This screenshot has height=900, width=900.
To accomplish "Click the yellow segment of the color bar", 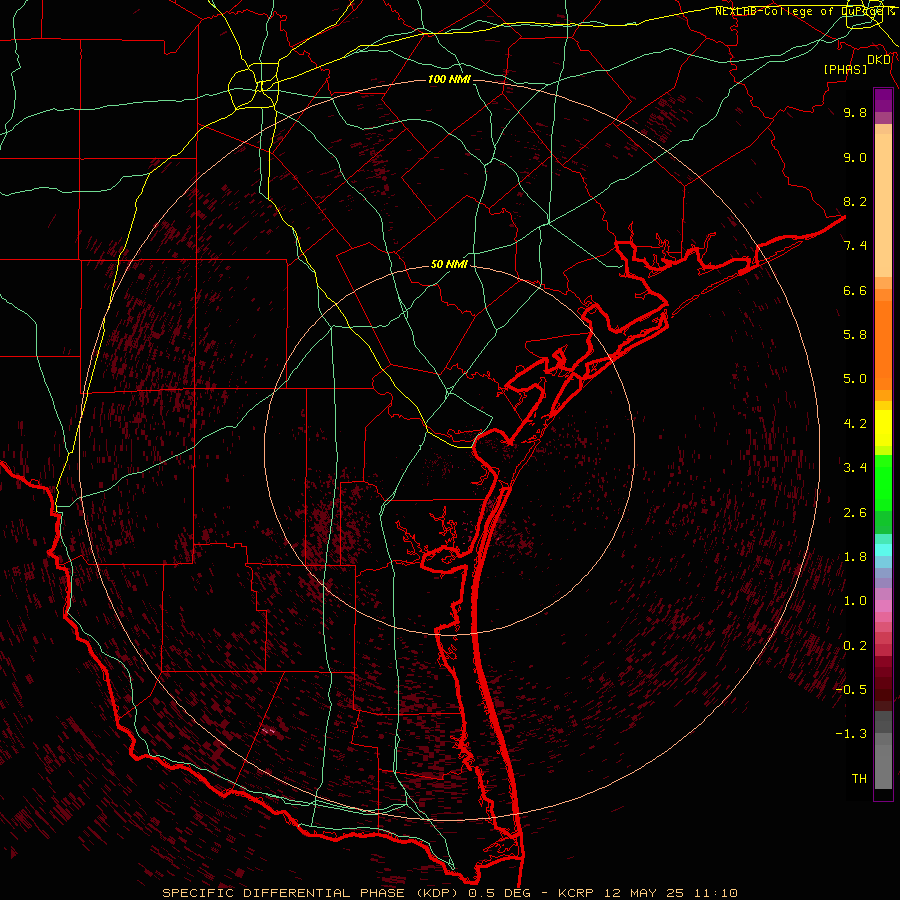I will (x=883, y=428).
